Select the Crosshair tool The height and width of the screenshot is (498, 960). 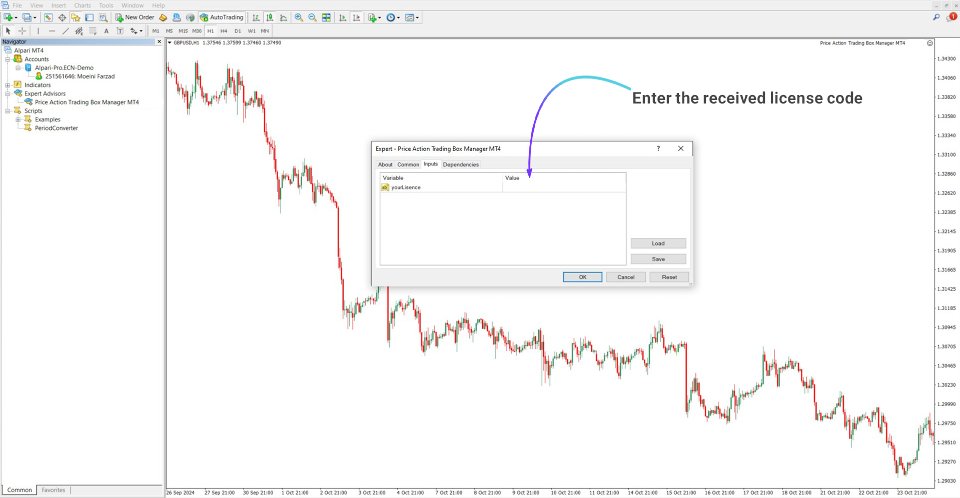pyautogui.click(x=22, y=31)
